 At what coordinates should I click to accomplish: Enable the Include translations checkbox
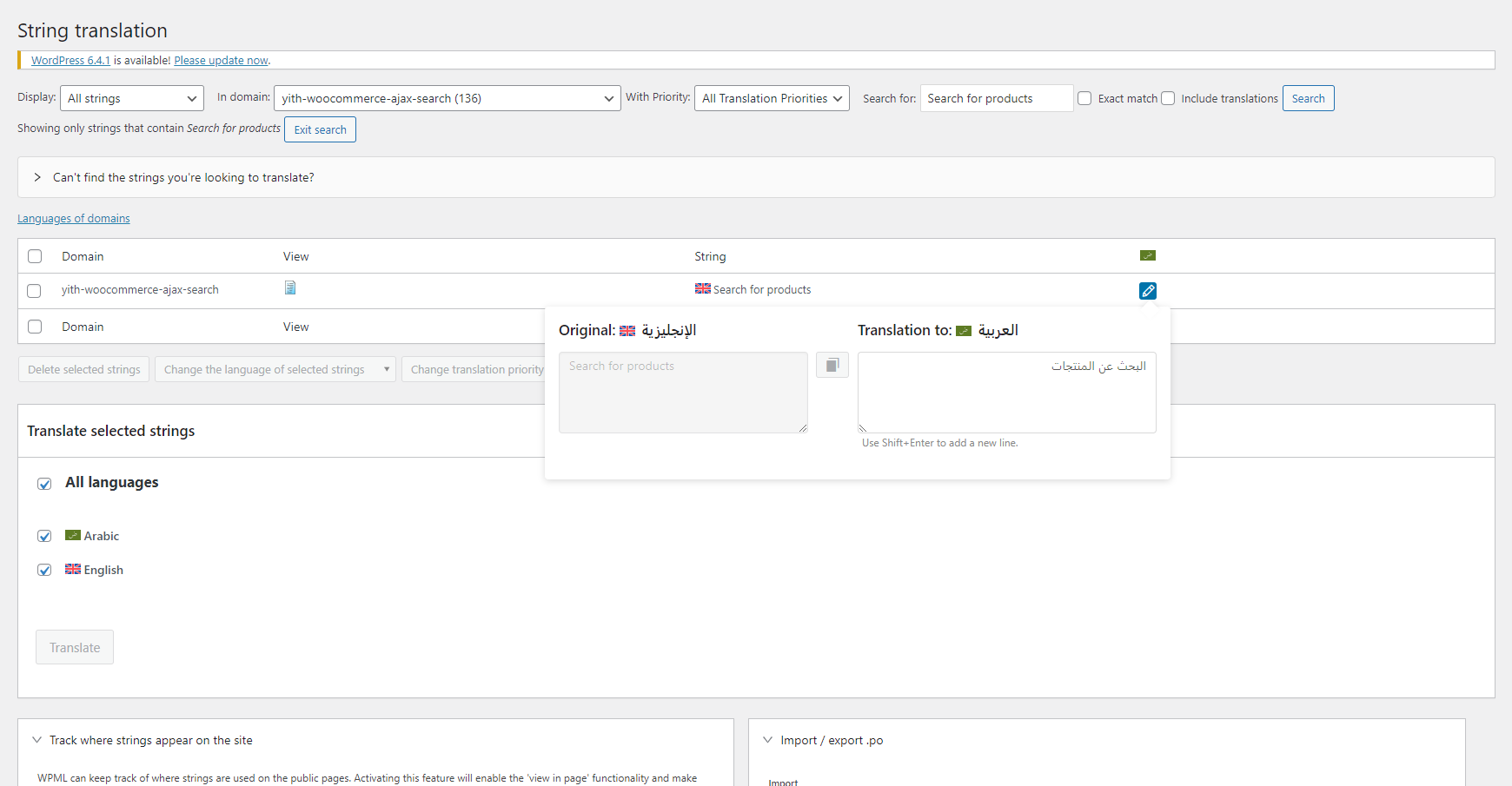click(1168, 98)
